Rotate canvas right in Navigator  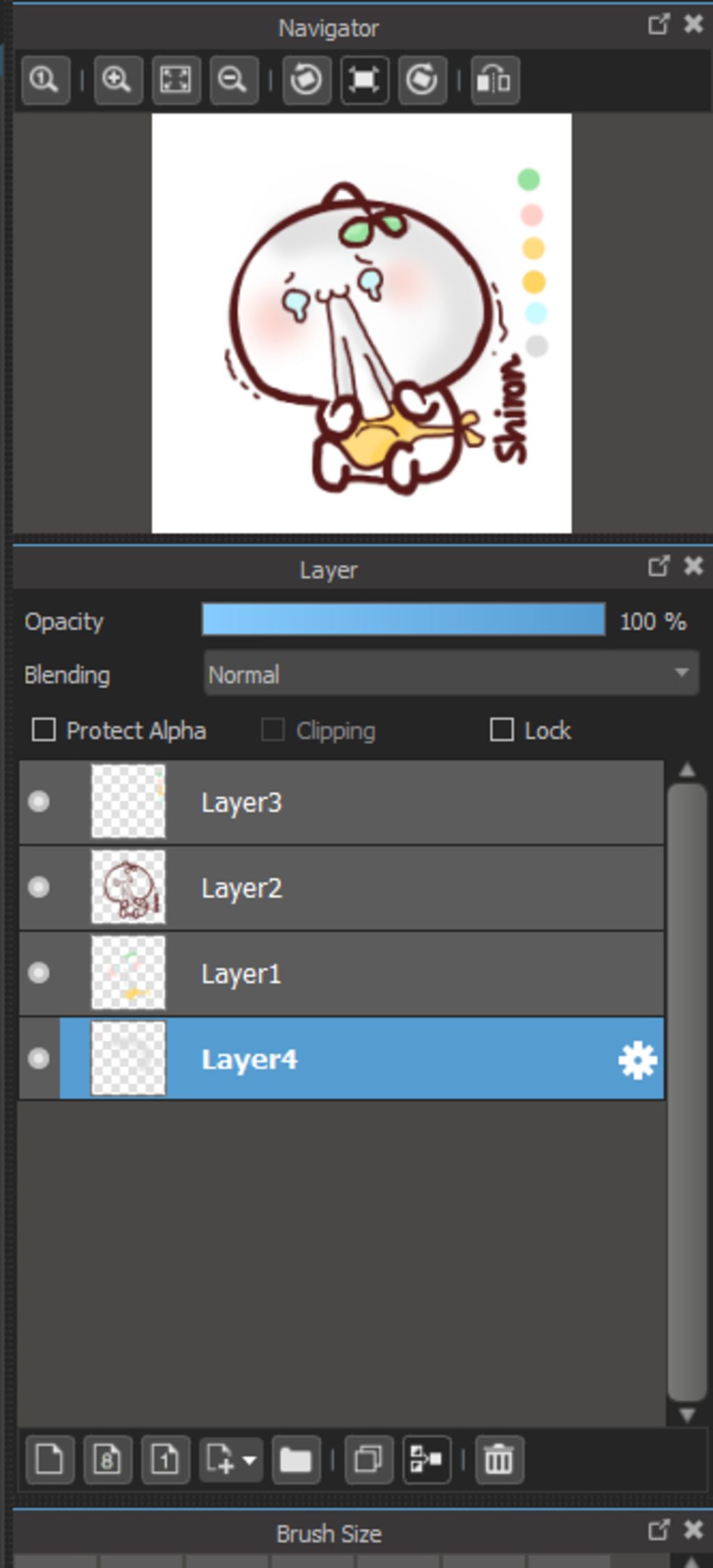(x=423, y=80)
